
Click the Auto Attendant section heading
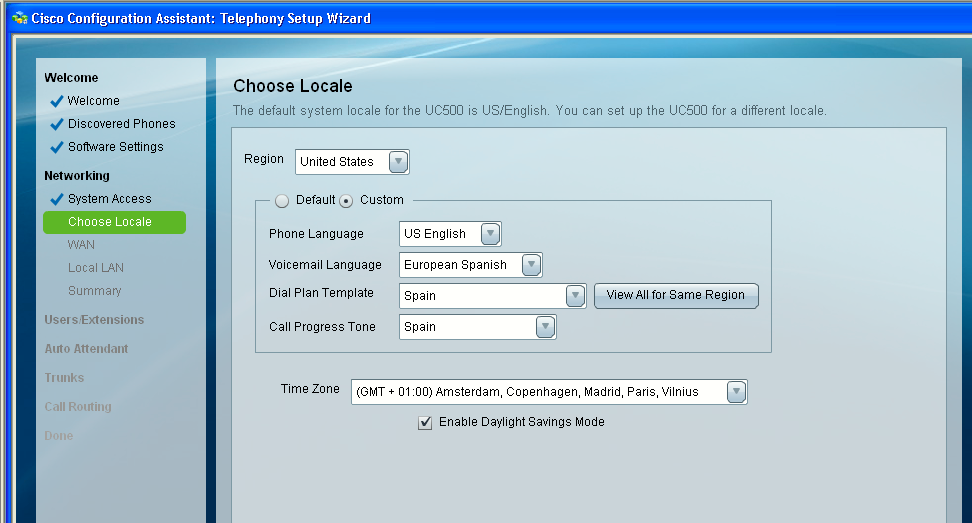point(86,349)
